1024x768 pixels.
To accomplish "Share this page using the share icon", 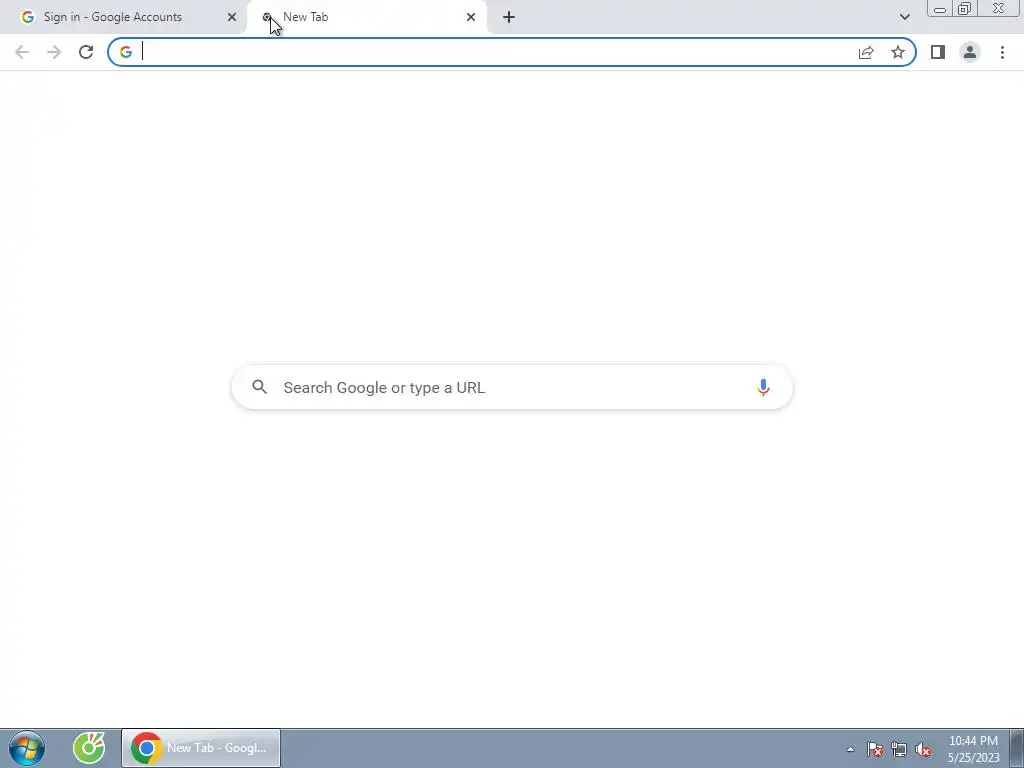I will point(866,52).
